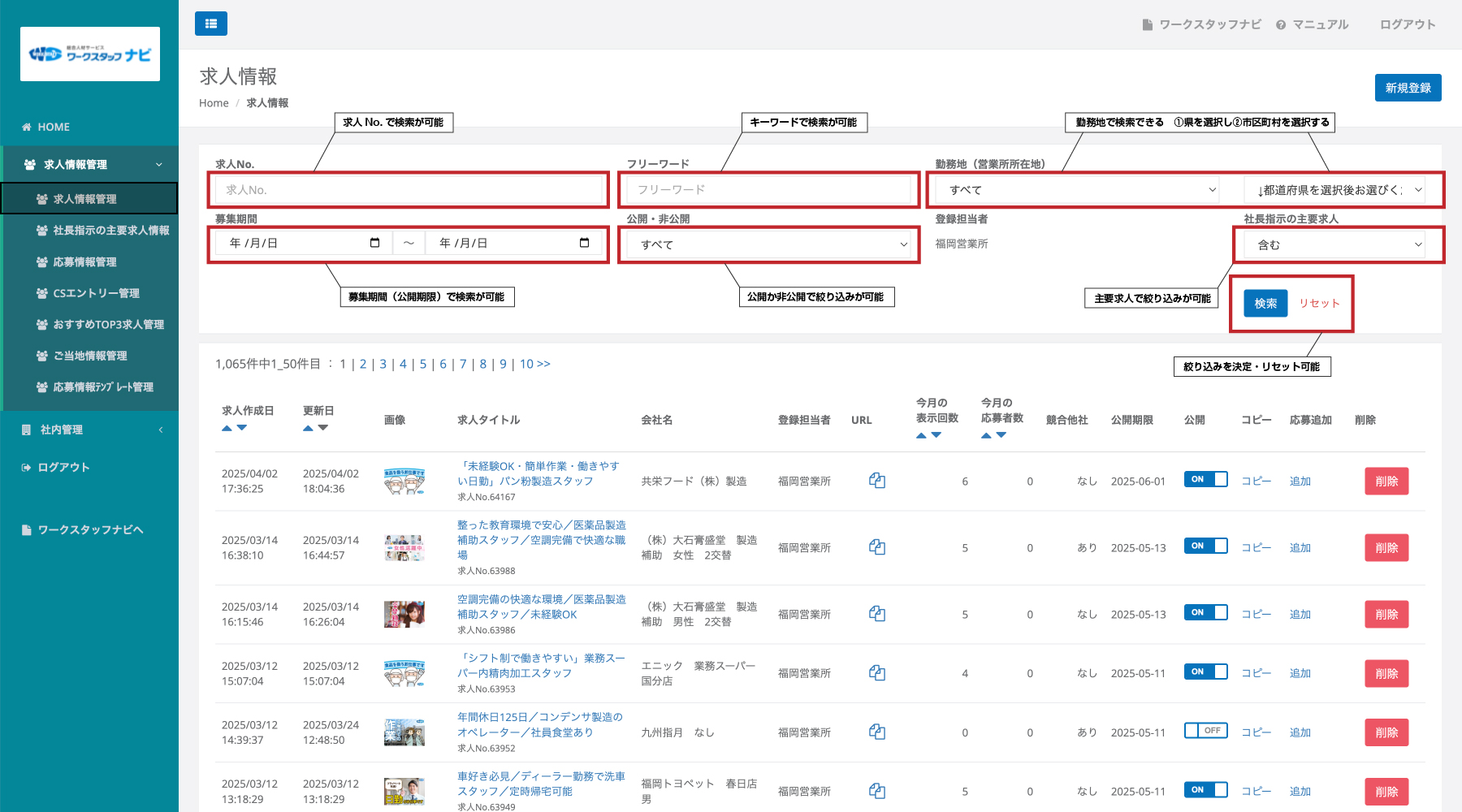
Task: Click the 求人No. input field
Action: tap(408, 190)
